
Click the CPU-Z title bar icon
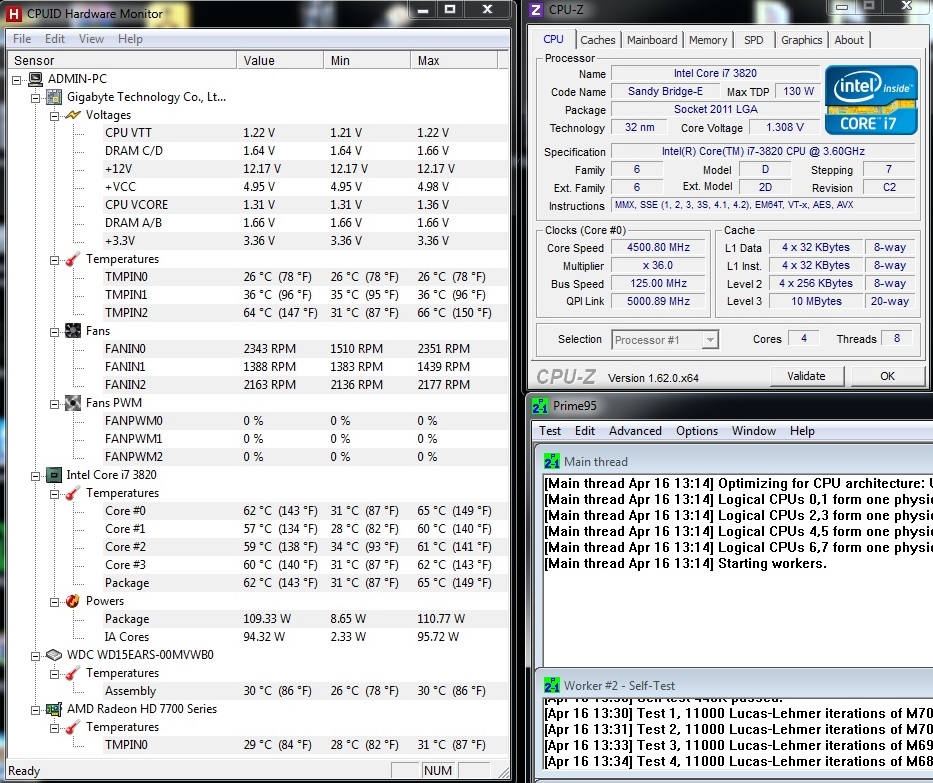click(x=536, y=10)
